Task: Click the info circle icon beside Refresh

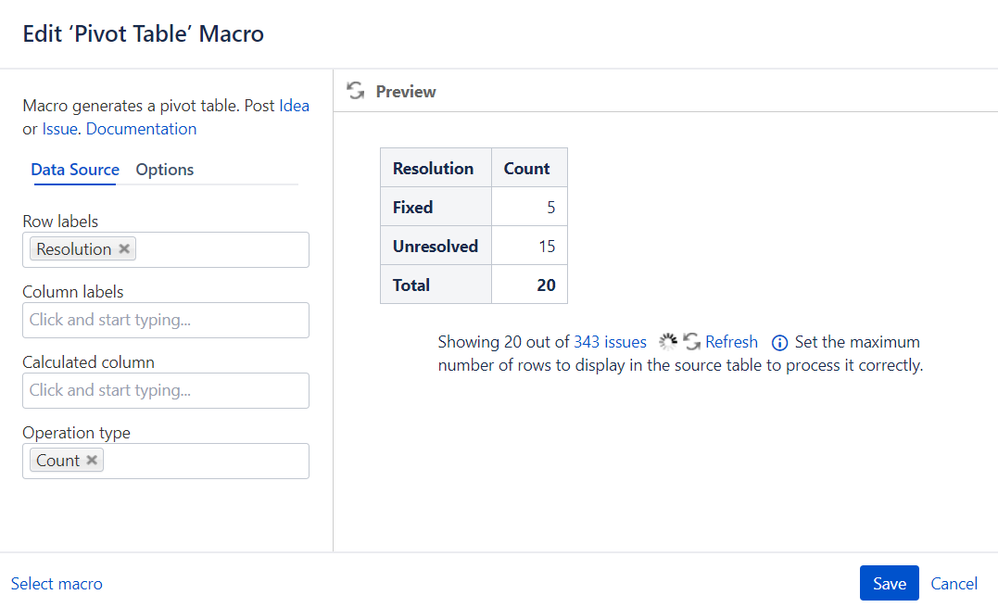Action: coord(780,343)
